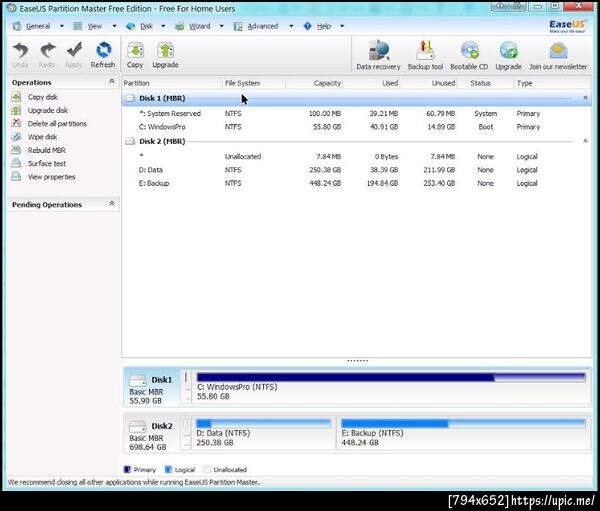Click the EaseUS logo
600x511 pixels.
coord(567,26)
